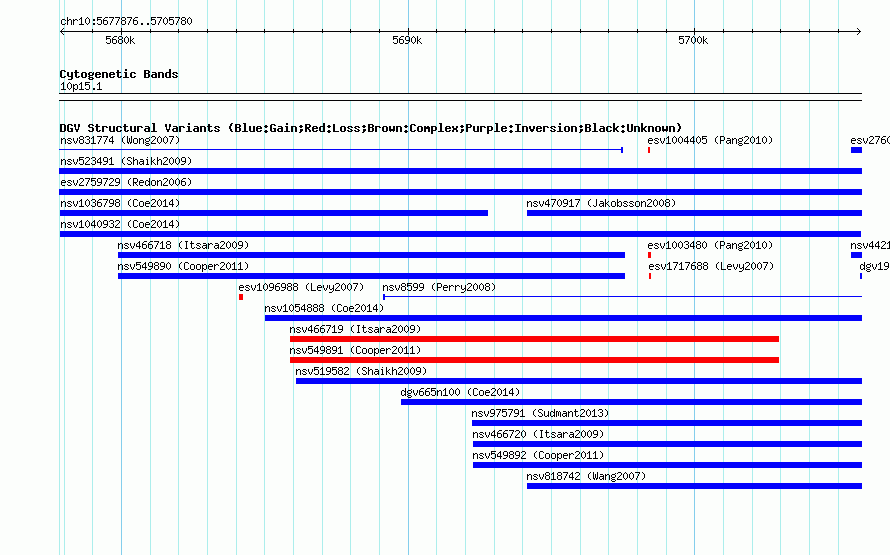The image size is (890, 555).
Task: Open nsv470917 (Jakobsson2008) variant label
Action: (x=601, y=203)
